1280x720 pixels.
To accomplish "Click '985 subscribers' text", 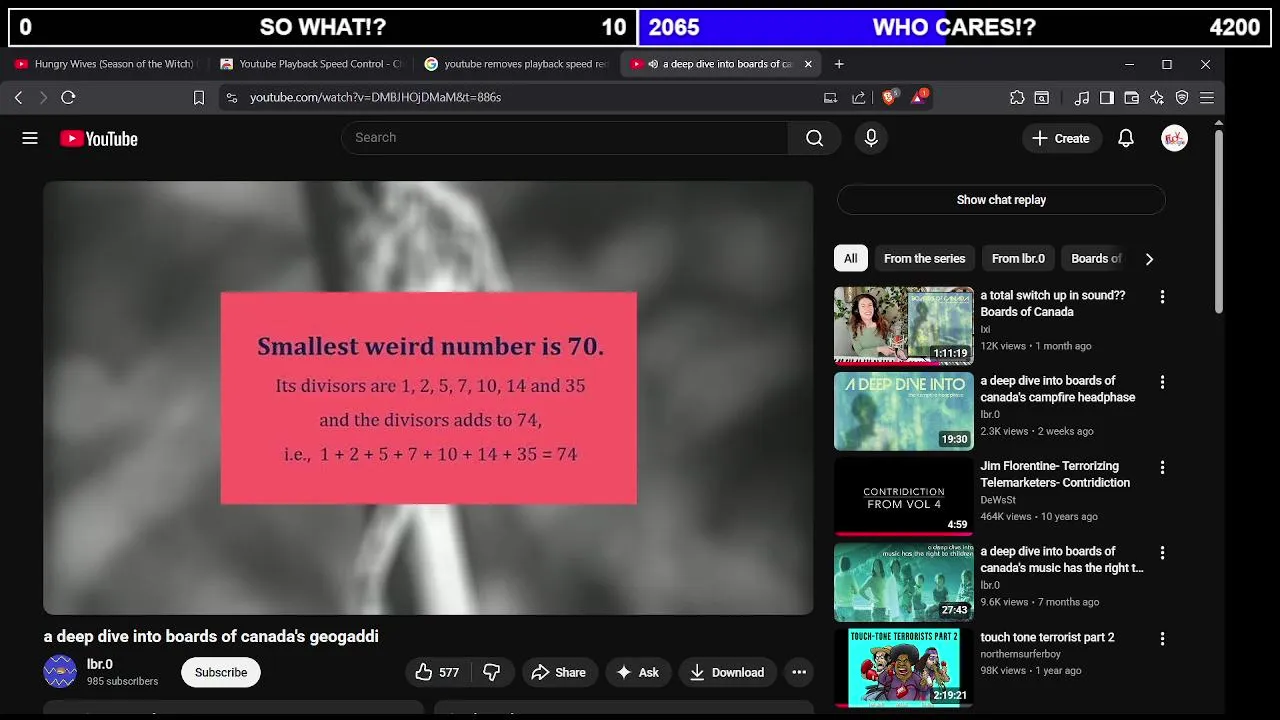I will coord(122,681).
